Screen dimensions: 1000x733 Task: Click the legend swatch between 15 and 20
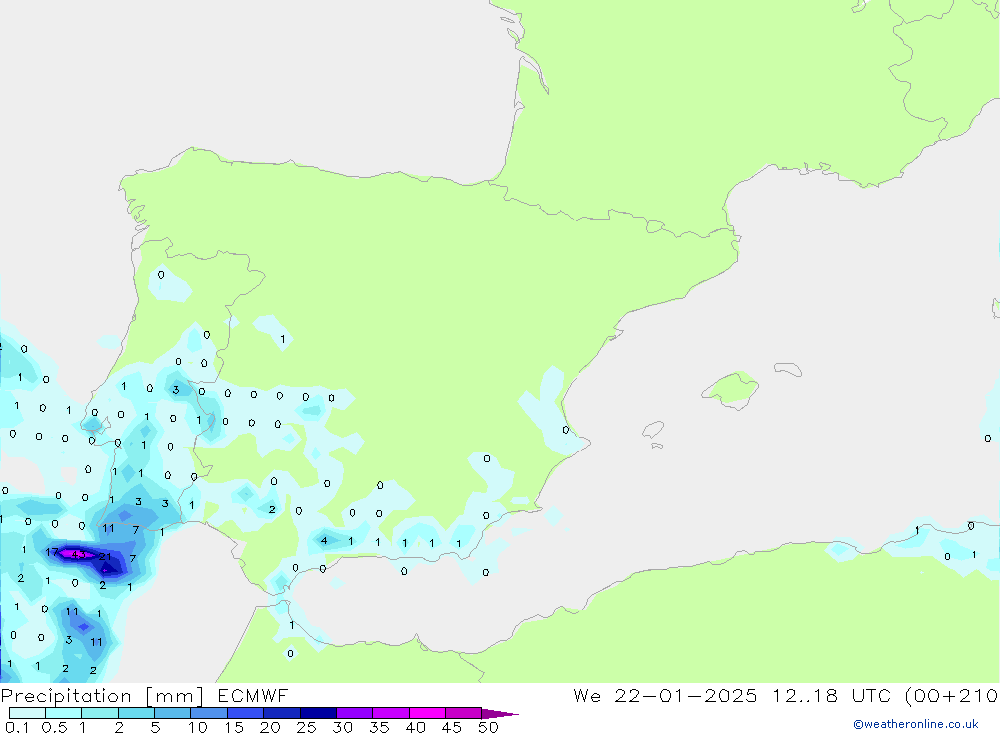coord(245,714)
